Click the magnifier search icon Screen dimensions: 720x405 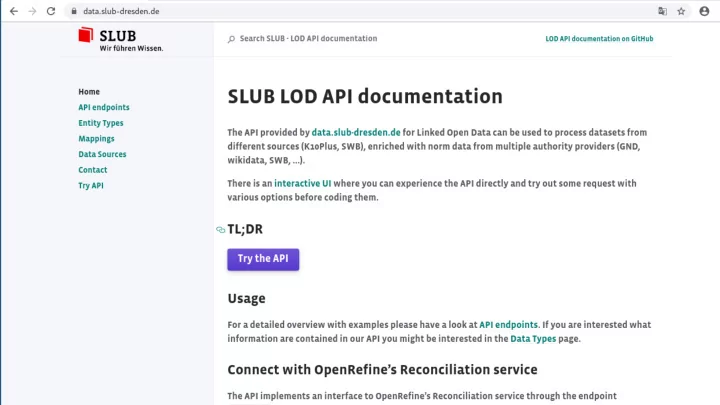[231, 39]
